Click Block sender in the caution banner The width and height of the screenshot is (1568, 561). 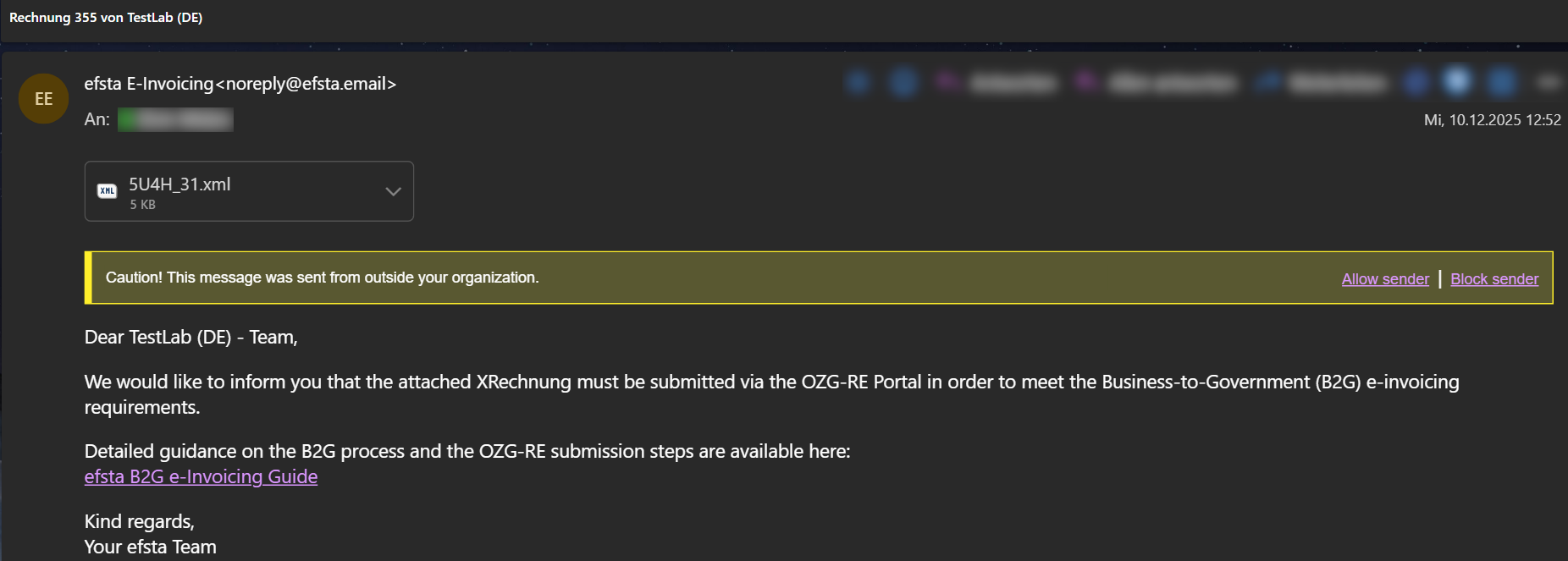point(1494,278)
